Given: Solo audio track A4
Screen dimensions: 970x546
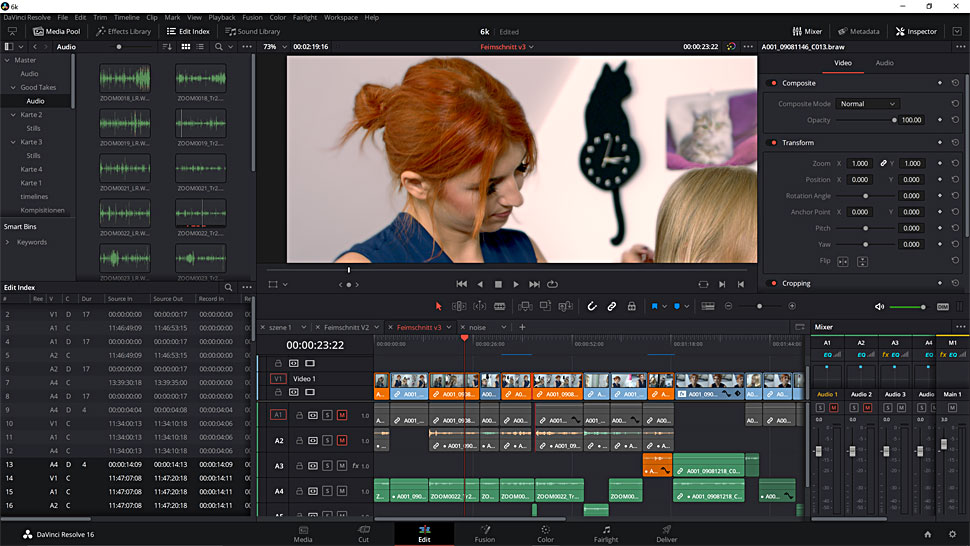Looking at the screenshot, I should 327,491.
